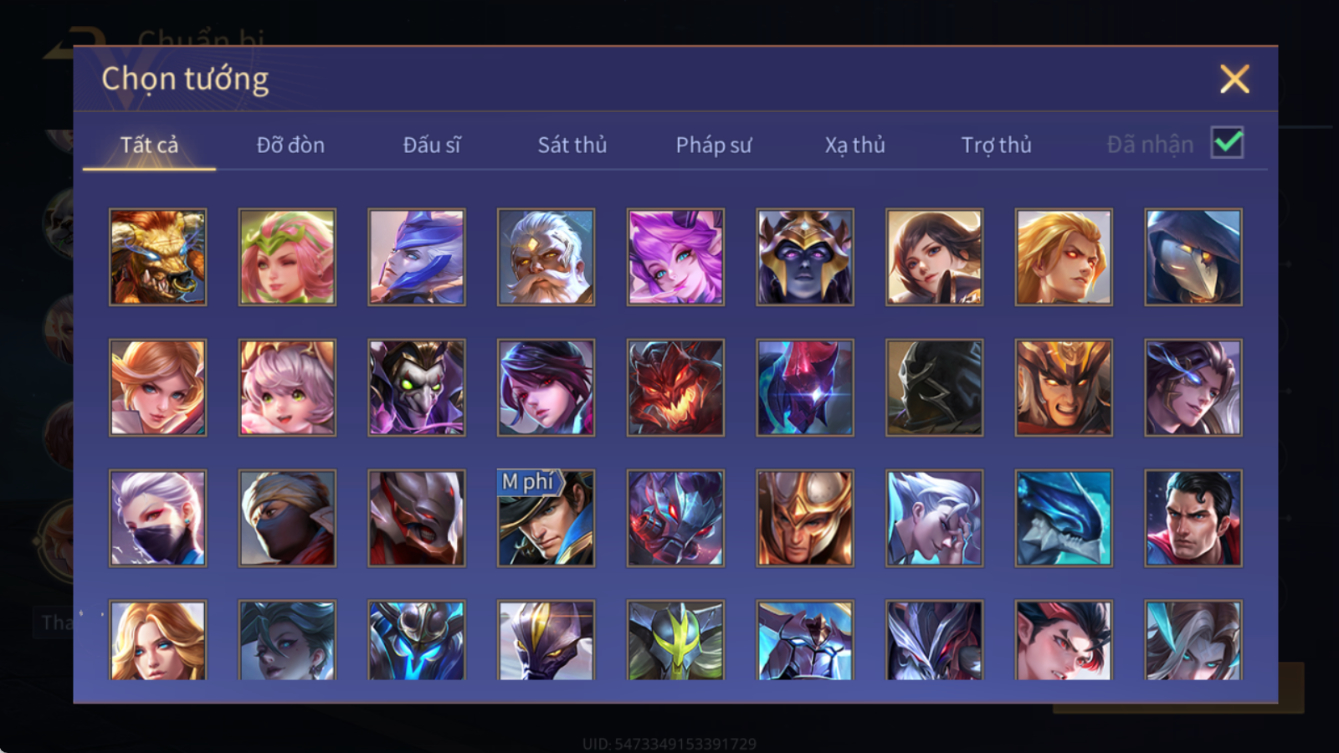Choose the Superman hero portrait
Viewport: 1339px width, 753px height.
[x=1193, y=519]
